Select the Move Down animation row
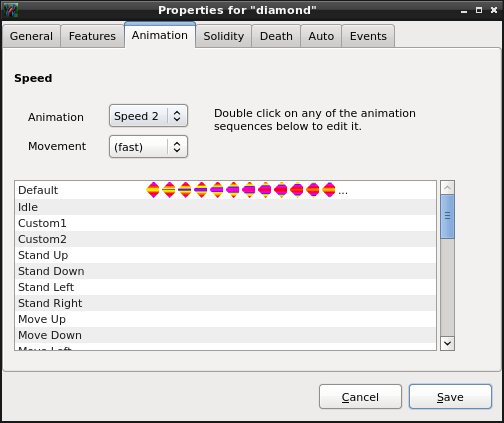The width and height of the screenshot is (504, 423). (x=225, y=335)
